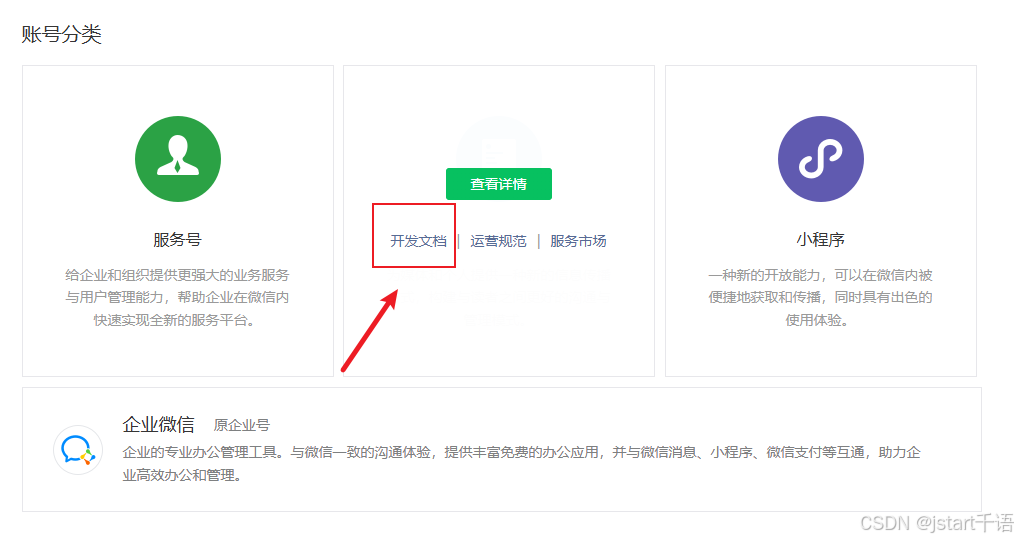Click the 服务号 card title
The image size is (1018, 541).
coord(178,240)
